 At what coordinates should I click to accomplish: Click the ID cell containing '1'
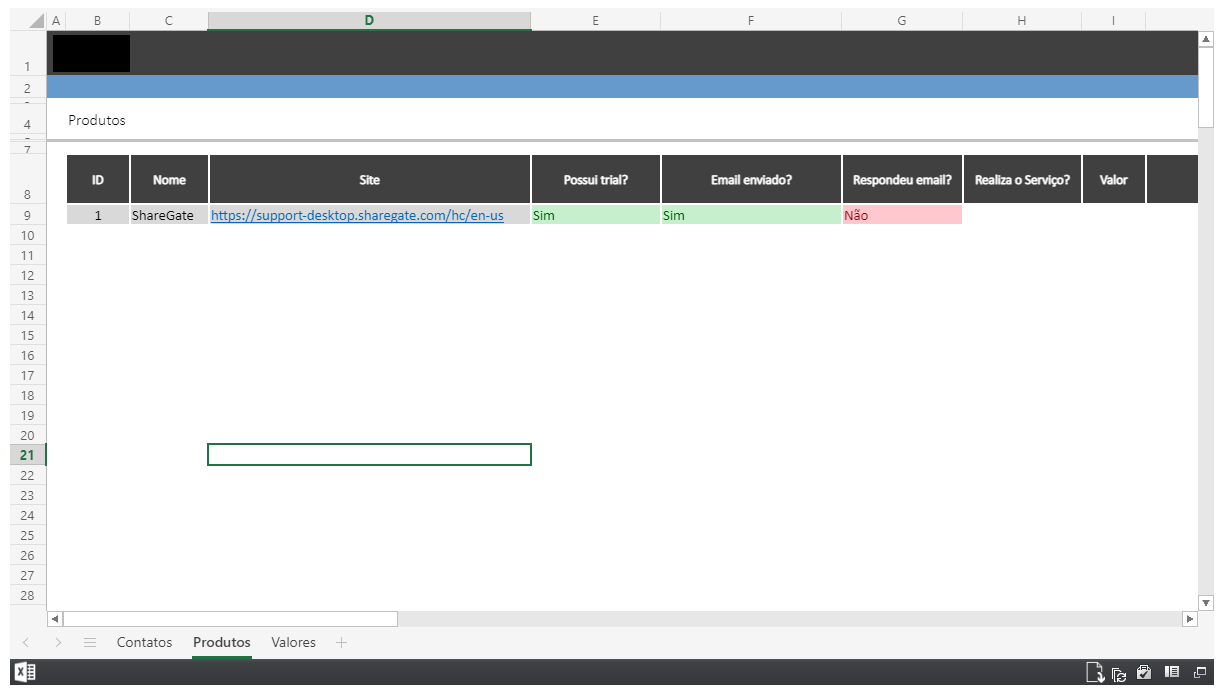[x=98, y=215]
